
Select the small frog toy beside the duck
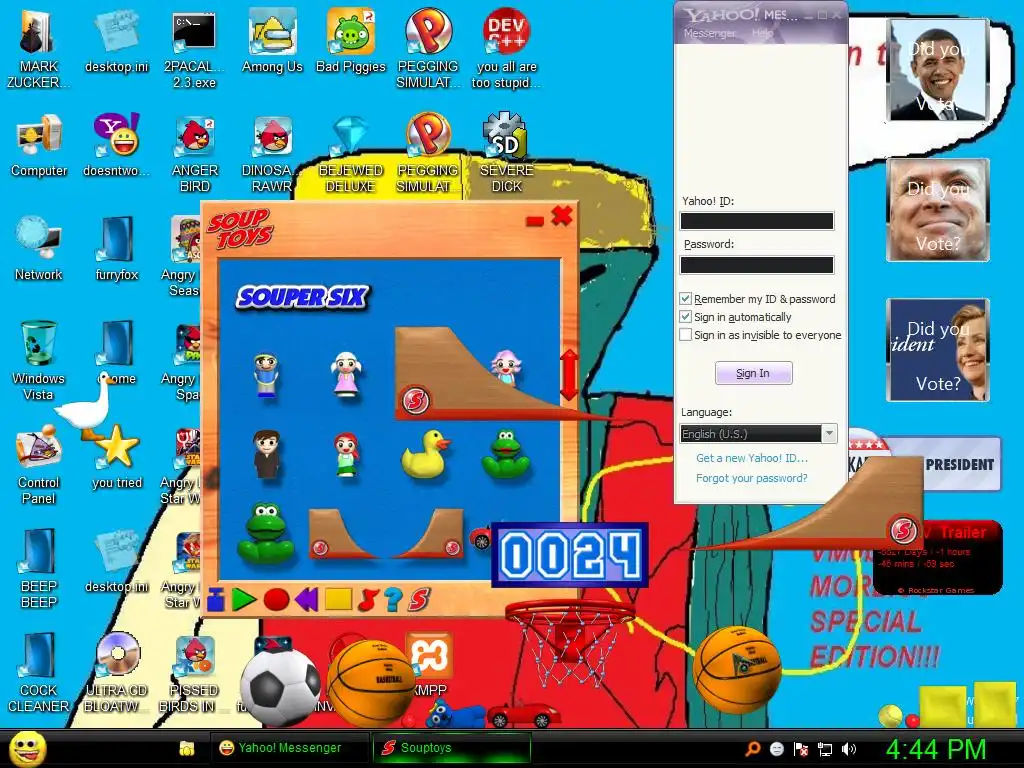pyautogui.click(x=505, y=455)
